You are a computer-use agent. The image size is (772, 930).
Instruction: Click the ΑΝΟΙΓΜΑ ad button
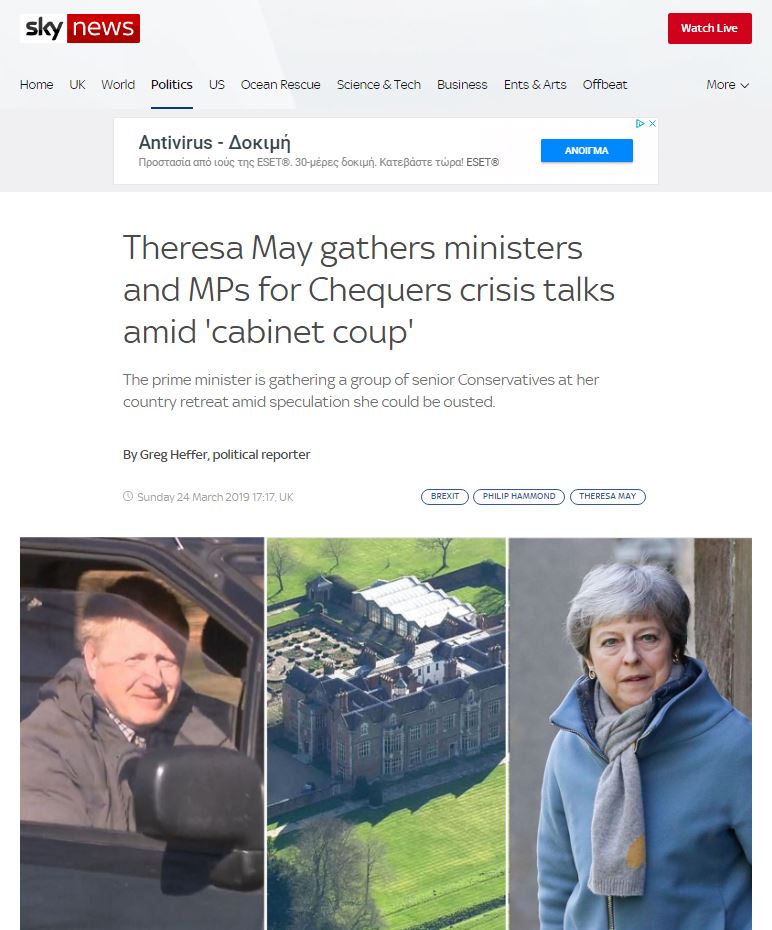[x=586, y=151]
